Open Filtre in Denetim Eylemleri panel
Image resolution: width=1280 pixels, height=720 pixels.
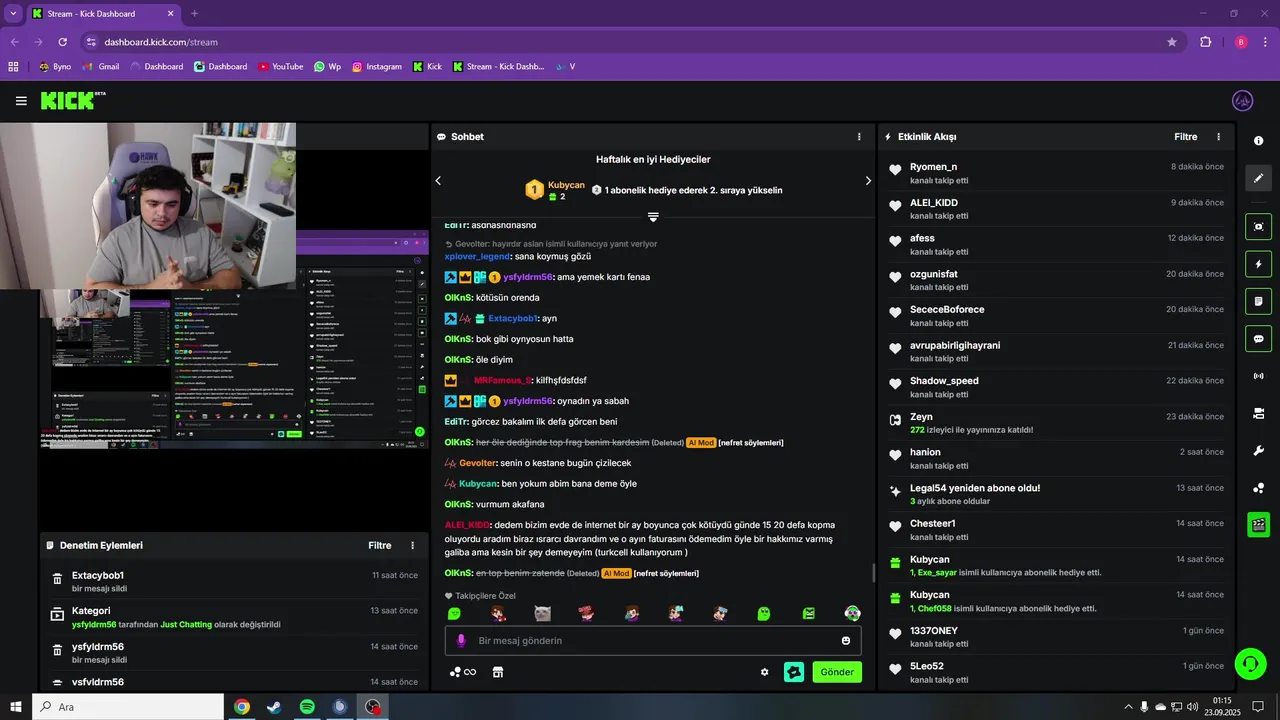pos(380,546)
